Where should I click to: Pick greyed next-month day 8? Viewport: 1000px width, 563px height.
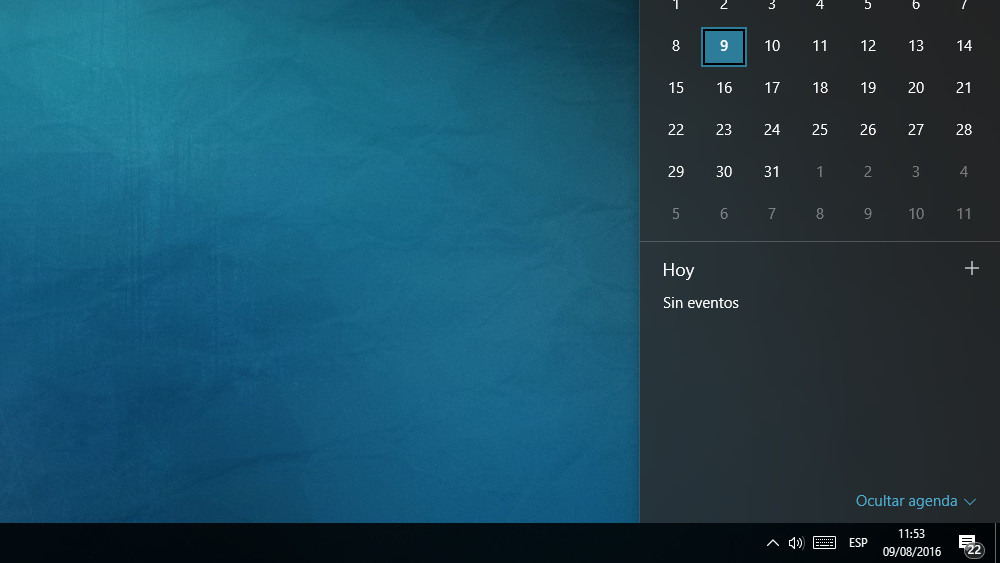click(x=820, y=214)
